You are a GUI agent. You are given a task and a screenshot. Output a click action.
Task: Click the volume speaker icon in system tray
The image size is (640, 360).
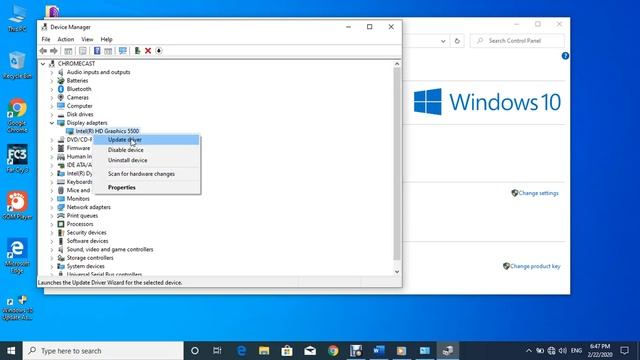coord(562,351)
